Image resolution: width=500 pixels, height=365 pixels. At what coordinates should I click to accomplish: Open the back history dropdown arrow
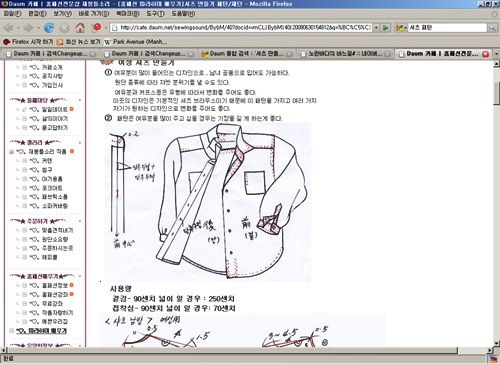tap(18, 28)
